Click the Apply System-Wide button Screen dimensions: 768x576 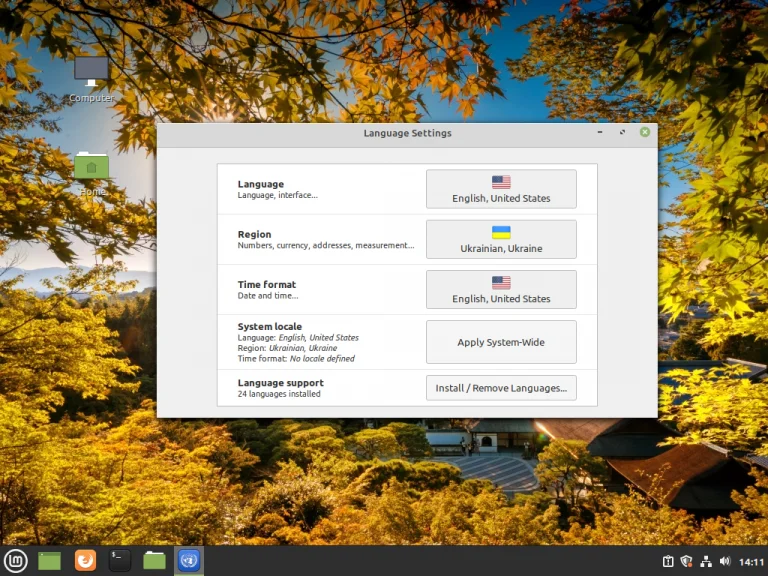pos(501,342)
